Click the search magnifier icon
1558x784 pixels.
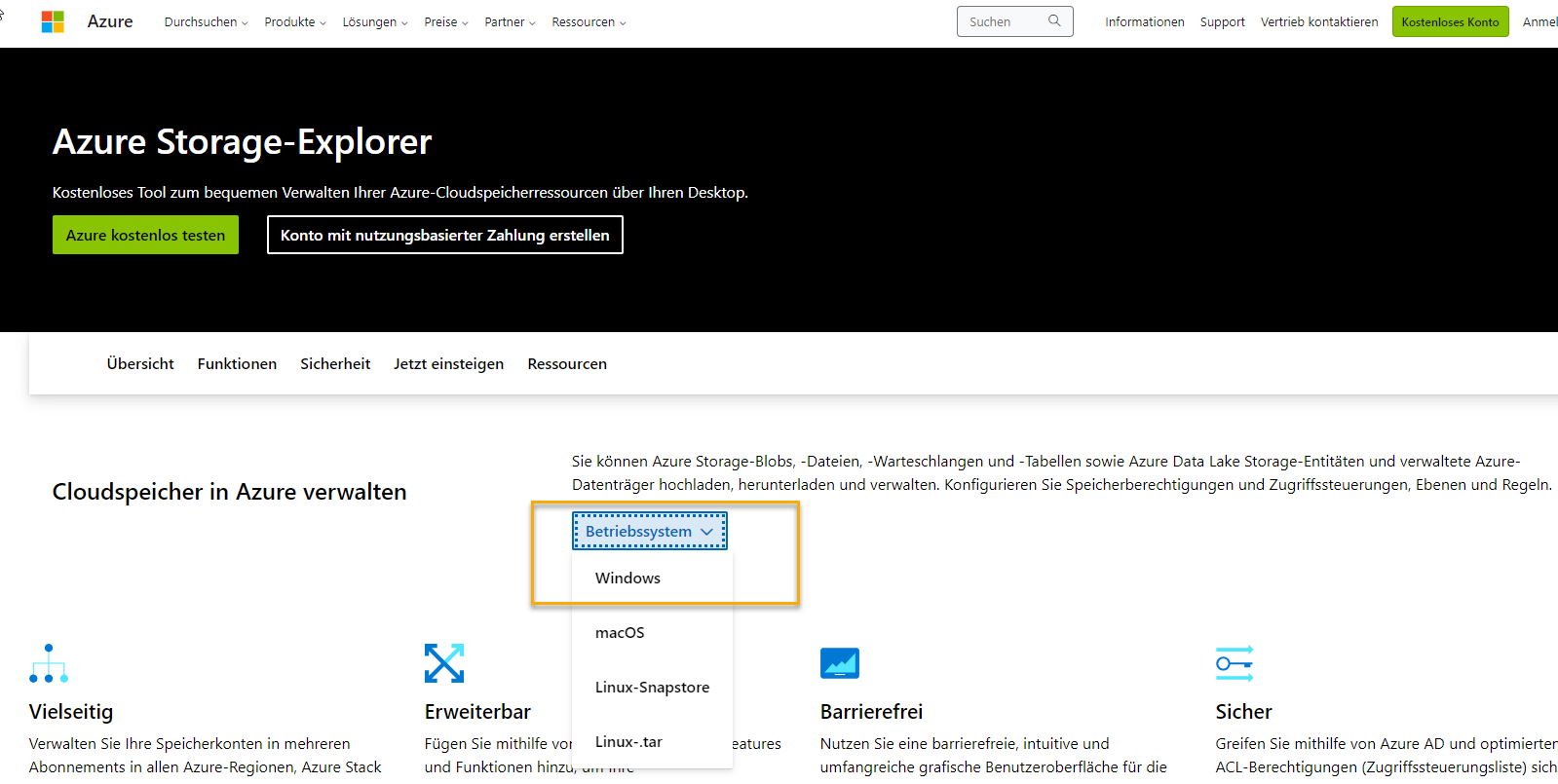(1054, 20)
